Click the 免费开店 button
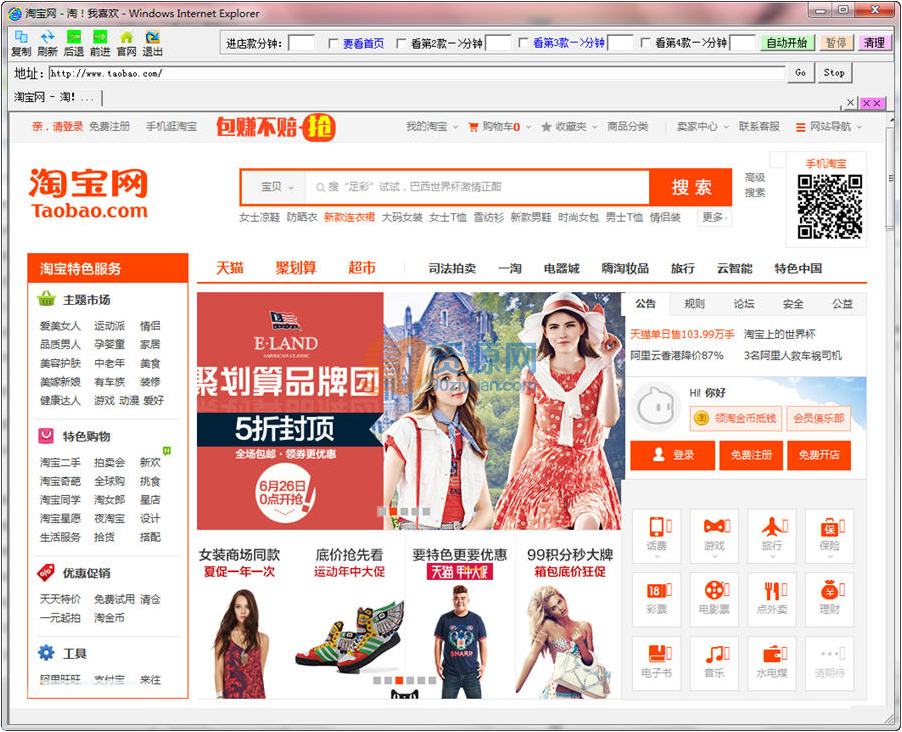Viewport: 902px width, 732px height. click(819, 455)
